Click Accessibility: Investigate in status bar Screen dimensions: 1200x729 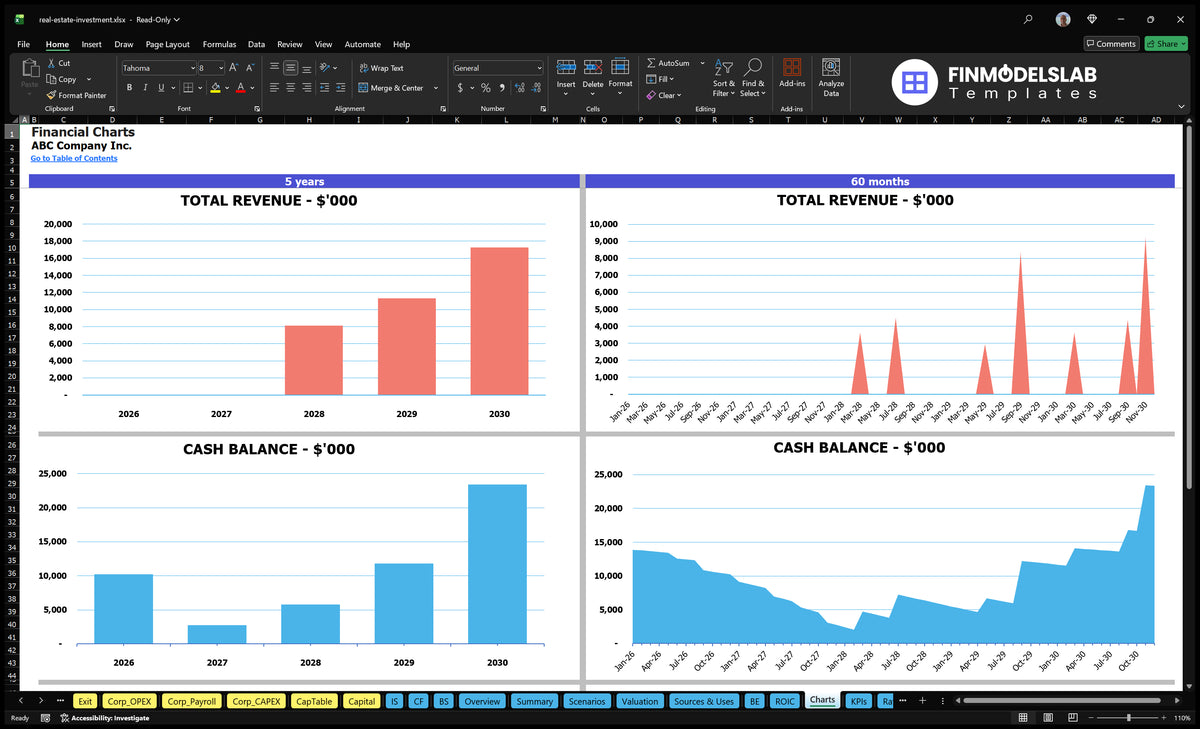pos(104,718)
